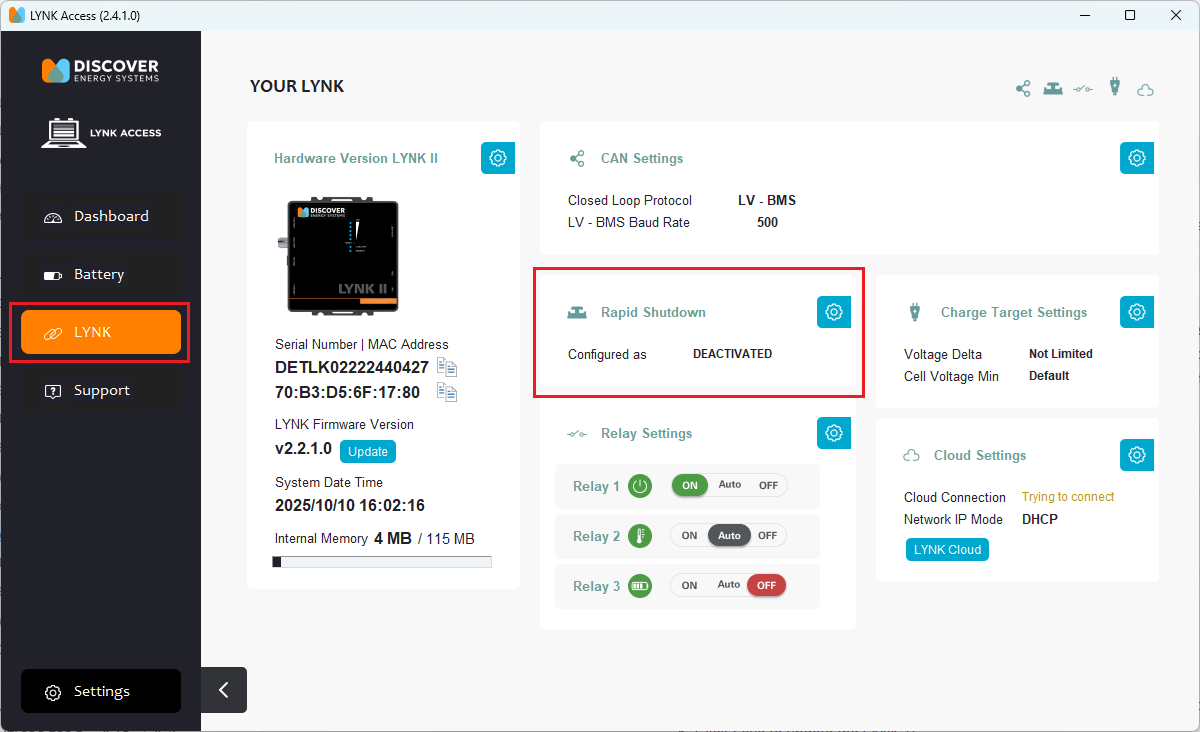The height and width of the screenshot is (732, 1200).
Task: Open Cloud Settings gear icon
Action: 1136,455
